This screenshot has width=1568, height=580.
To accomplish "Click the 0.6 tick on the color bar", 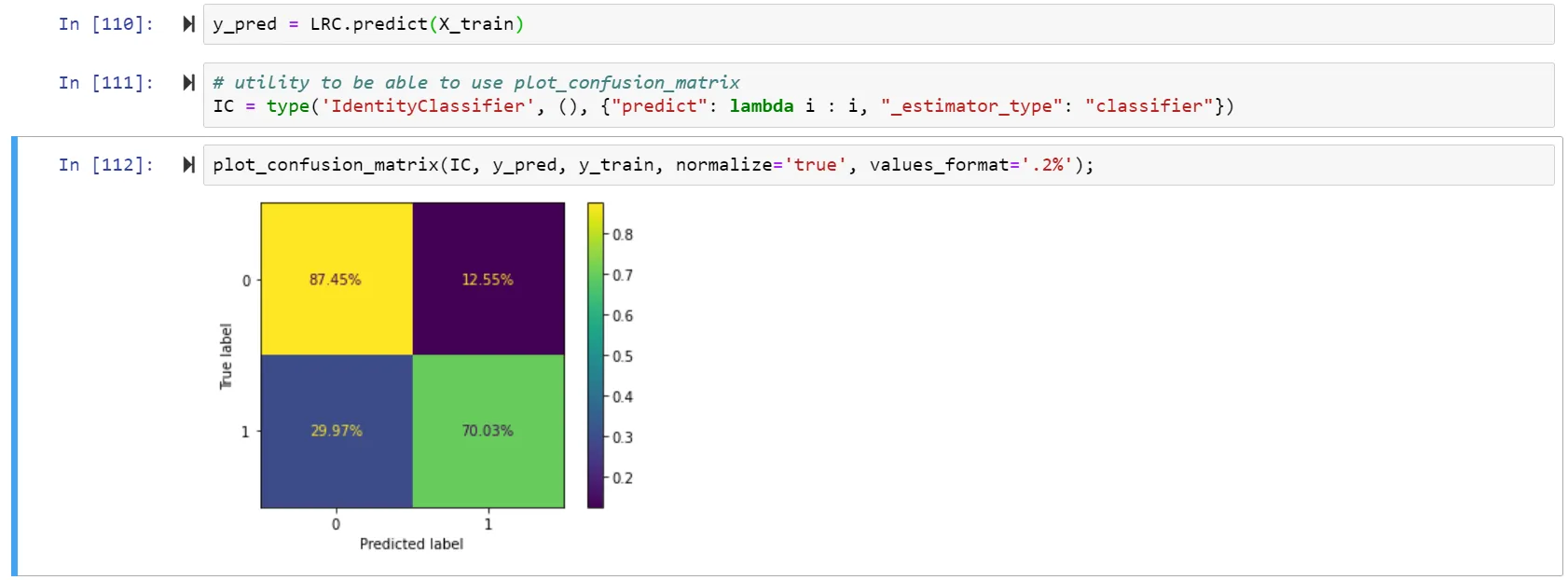I will (623, 316).
